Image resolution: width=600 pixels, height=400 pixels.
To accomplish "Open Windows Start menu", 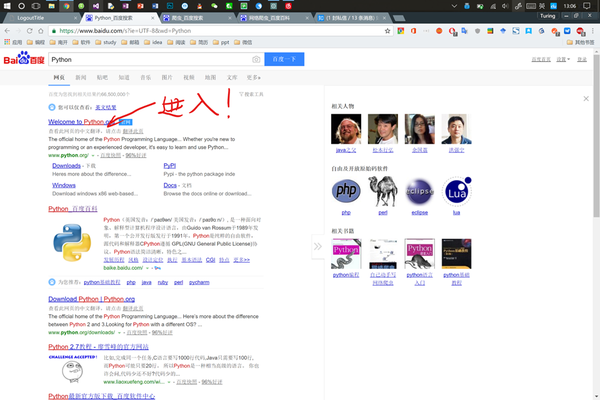I will tap(7, 6).
